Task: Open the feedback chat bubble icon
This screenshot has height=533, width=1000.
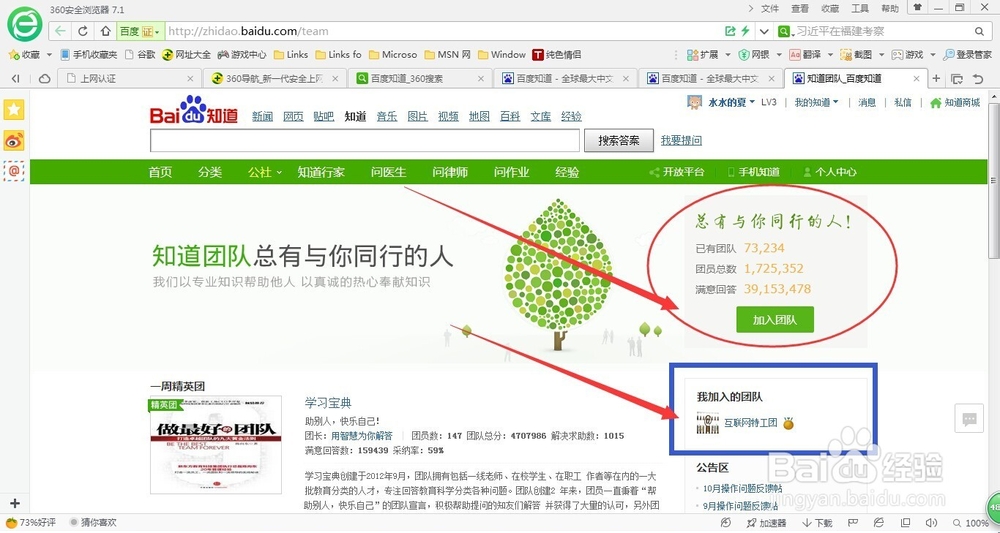Action: click(x=969, y=419)
